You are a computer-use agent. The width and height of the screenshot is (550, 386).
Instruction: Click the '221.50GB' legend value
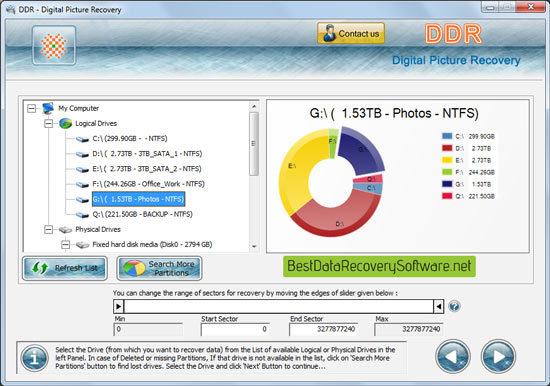point(481,196)
